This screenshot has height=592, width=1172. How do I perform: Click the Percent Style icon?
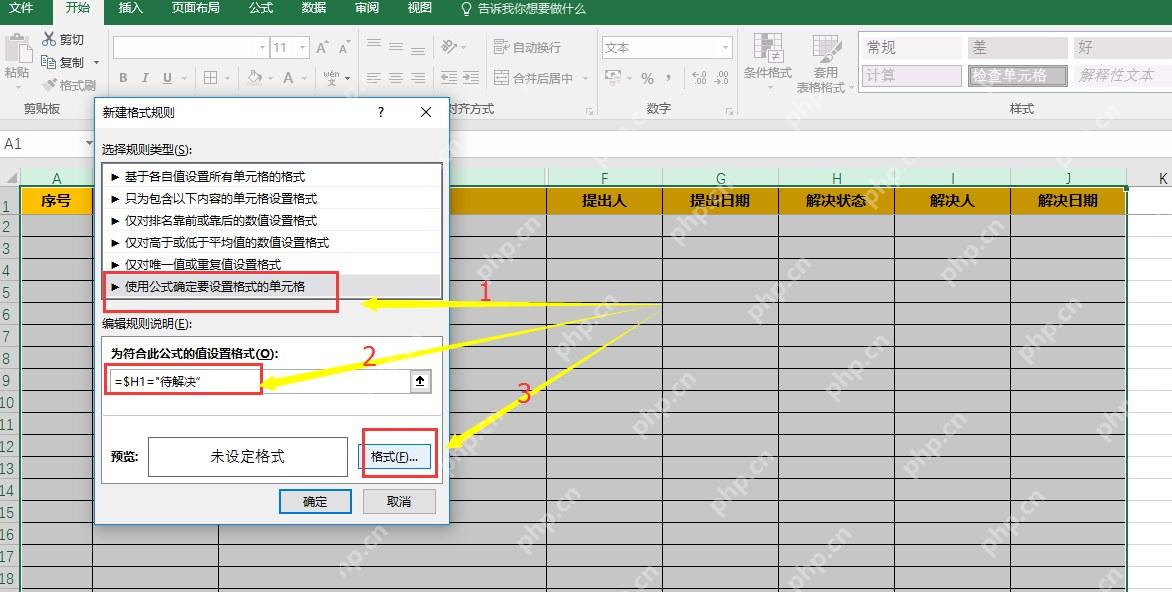click(x=647, y=78)
